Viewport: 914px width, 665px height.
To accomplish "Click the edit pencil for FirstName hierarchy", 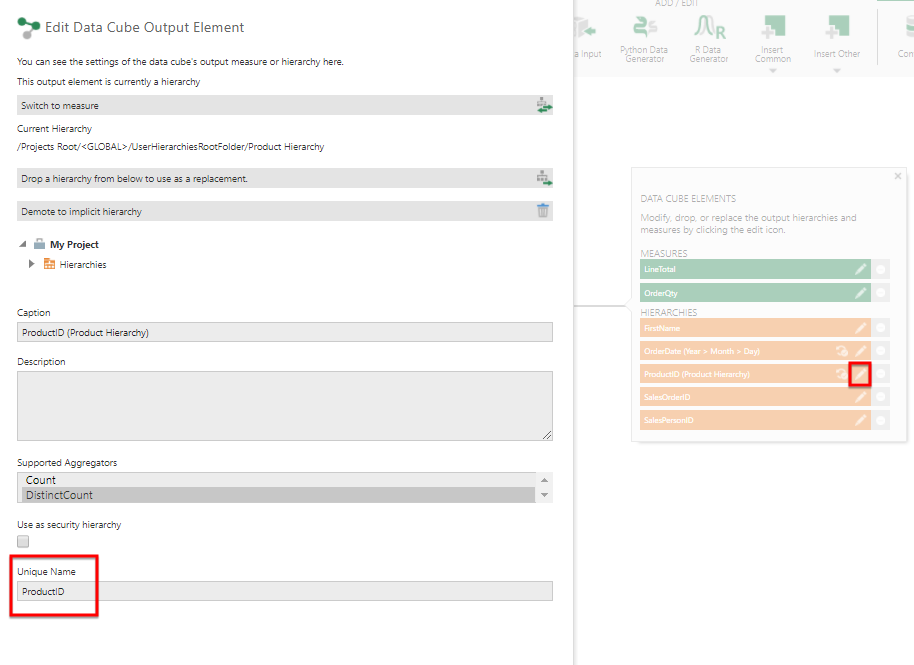I will pyautogui.click(x=860, y=328).
